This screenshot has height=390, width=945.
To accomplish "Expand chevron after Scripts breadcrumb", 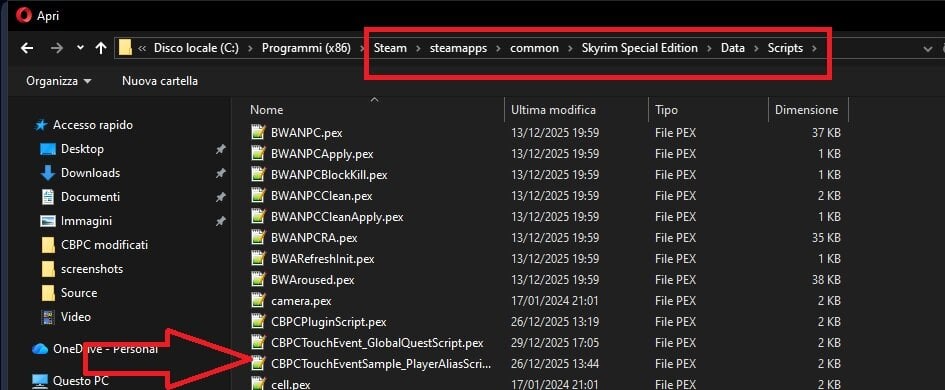I will coord(815,48).
